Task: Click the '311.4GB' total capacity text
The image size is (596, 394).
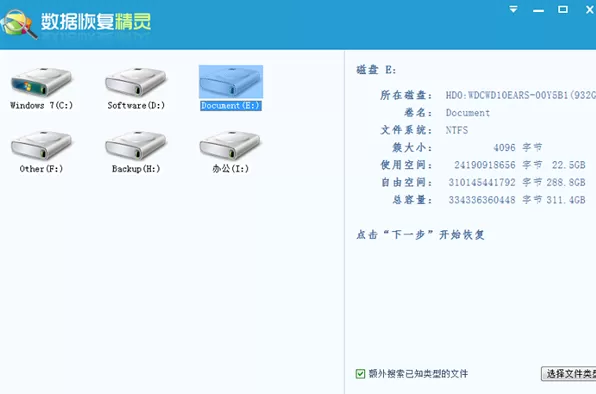Action: click(x=566, y=200)
